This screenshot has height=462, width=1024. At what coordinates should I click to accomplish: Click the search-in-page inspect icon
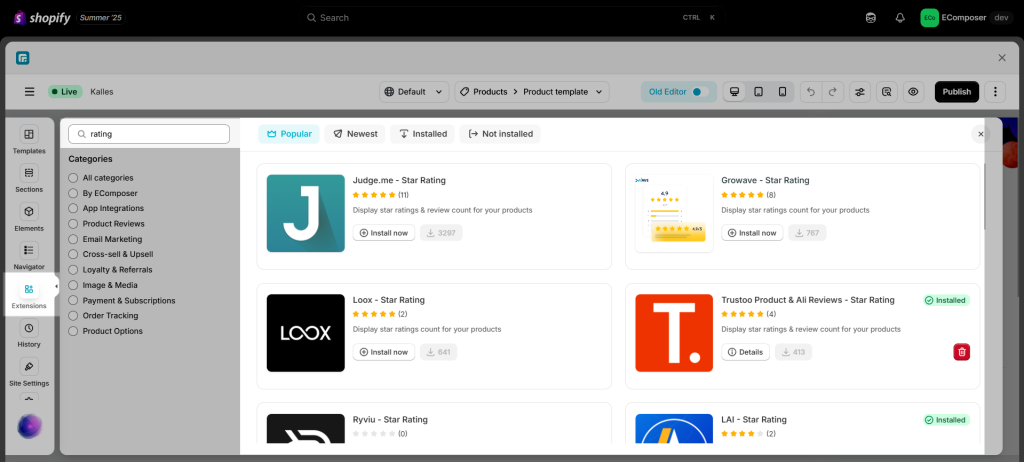point(886,91)
